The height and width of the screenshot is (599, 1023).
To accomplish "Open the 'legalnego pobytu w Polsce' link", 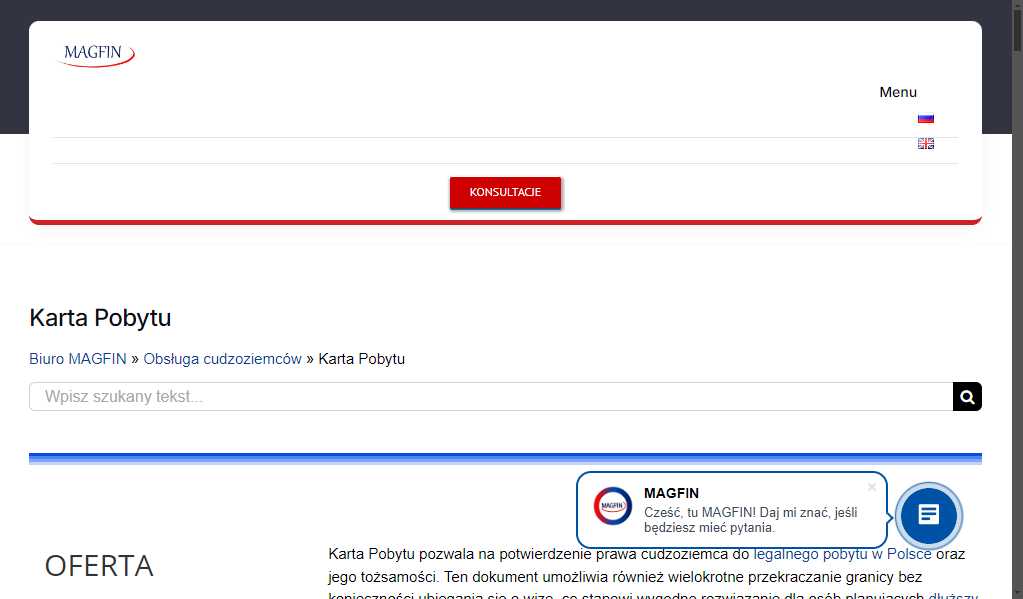I will pyautogui.click(x=842, y=554).
